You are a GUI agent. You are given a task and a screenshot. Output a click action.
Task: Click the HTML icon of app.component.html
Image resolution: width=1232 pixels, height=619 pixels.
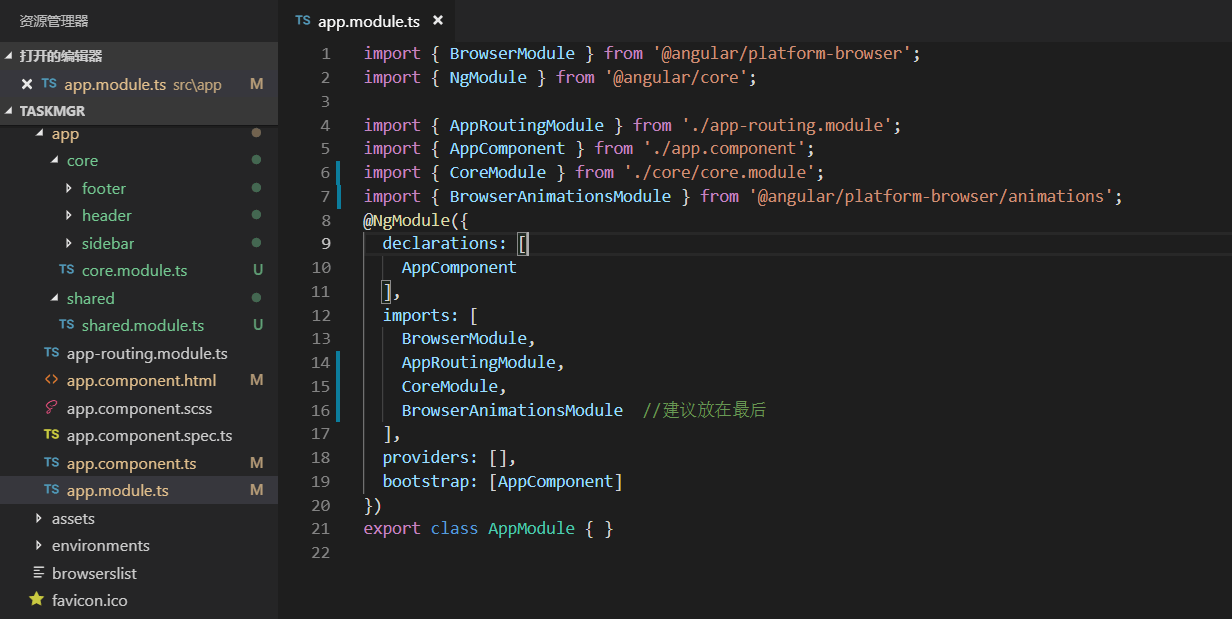pos(51,380)
